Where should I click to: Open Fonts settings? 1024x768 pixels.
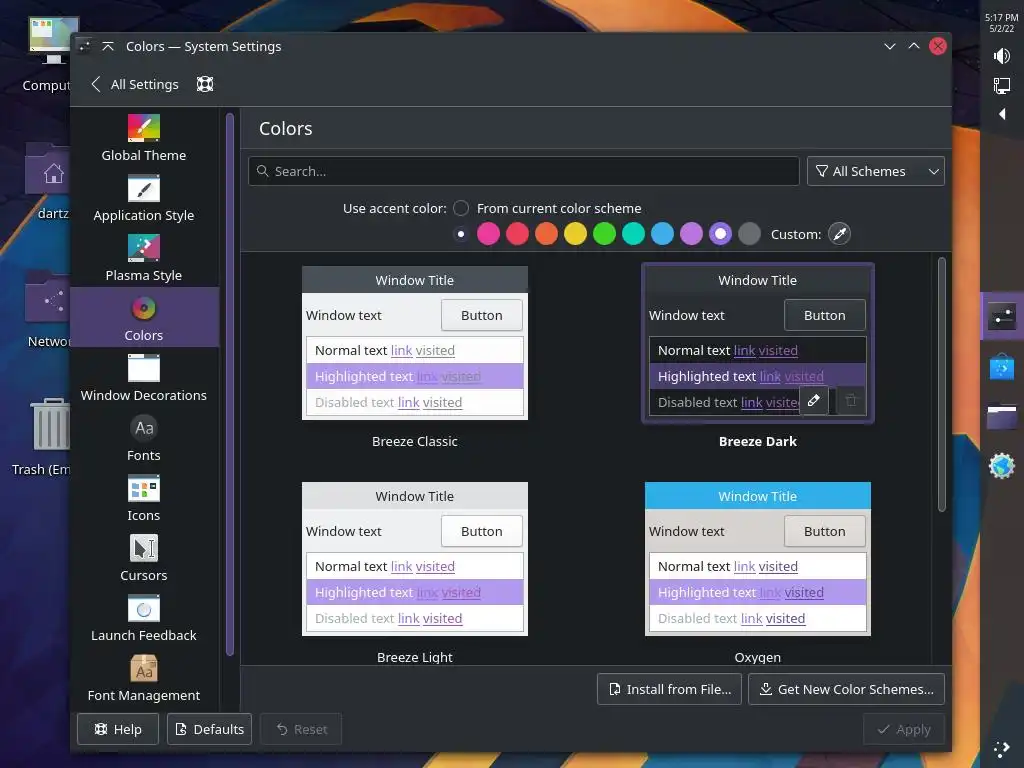tap(144, 438)
